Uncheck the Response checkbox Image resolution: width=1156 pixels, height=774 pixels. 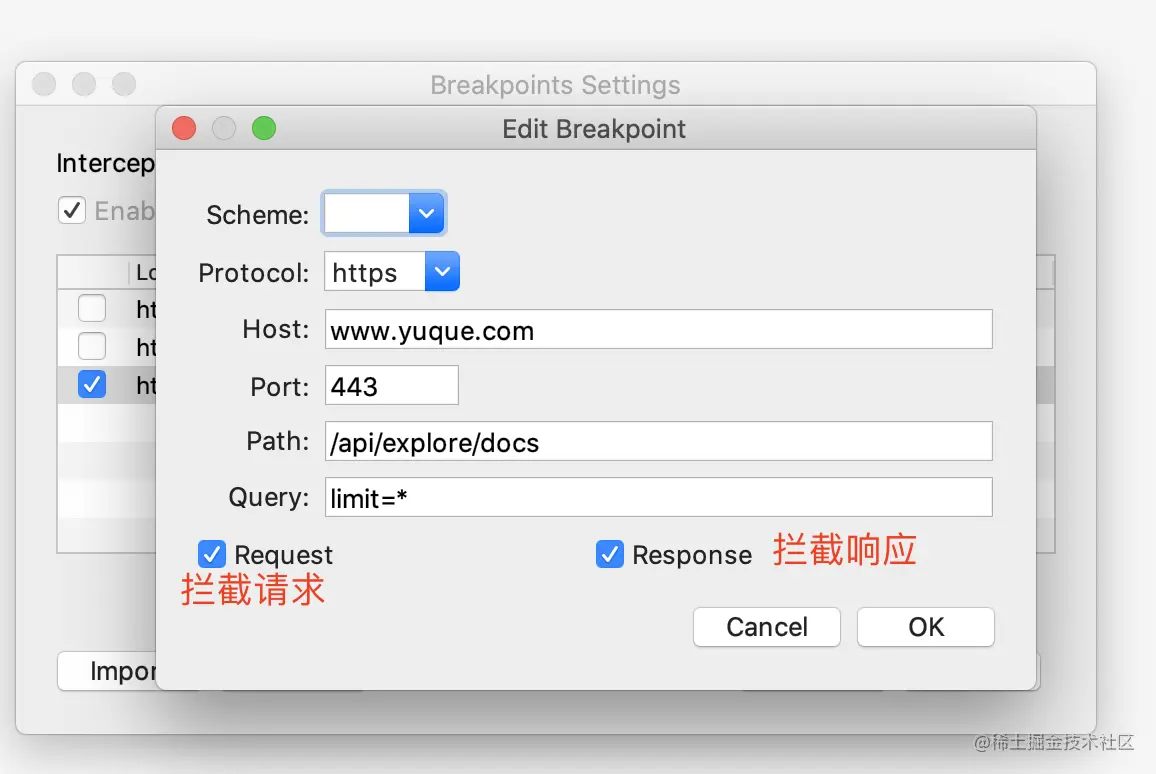[x=610, y=554]
